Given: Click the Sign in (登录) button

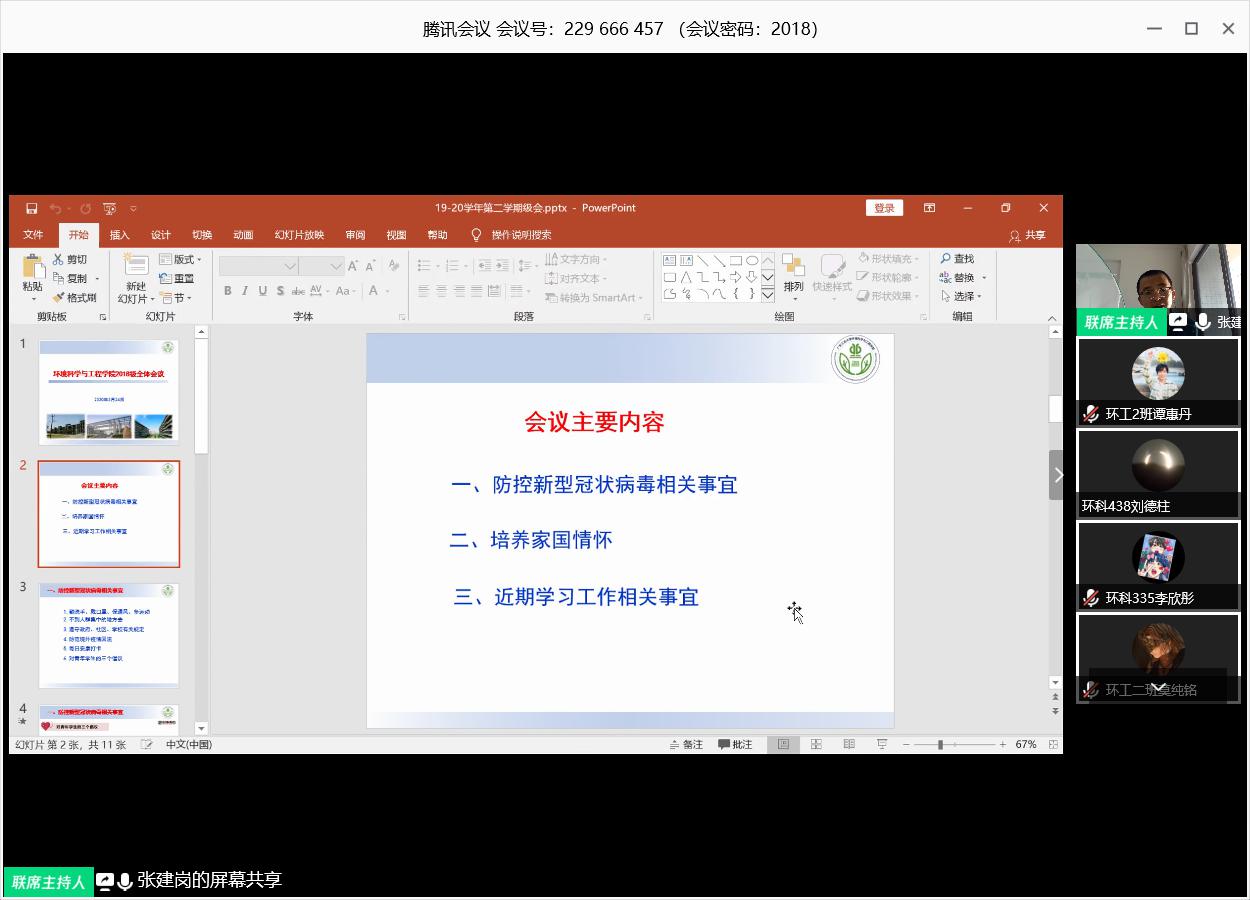Looking at the screenshot, I should pyautogui.click(x=884, y=208).
